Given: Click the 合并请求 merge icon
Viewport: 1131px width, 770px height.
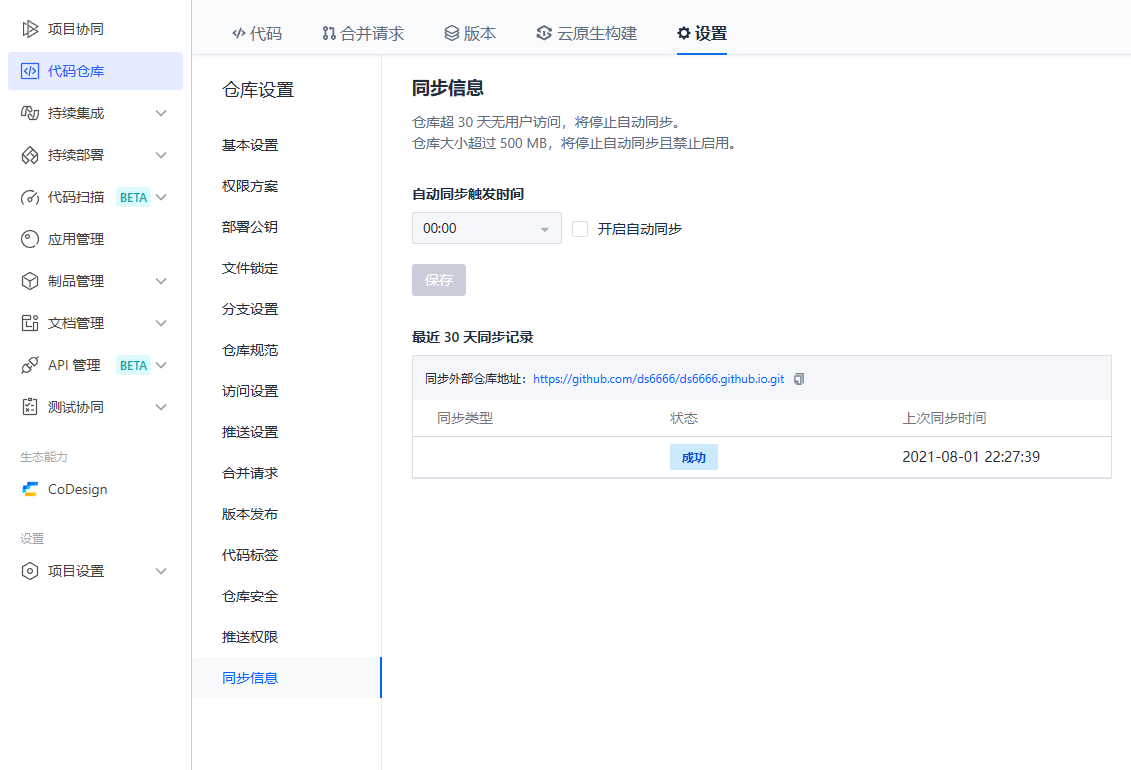Looking at the screenshot, I should click(329, 33).
